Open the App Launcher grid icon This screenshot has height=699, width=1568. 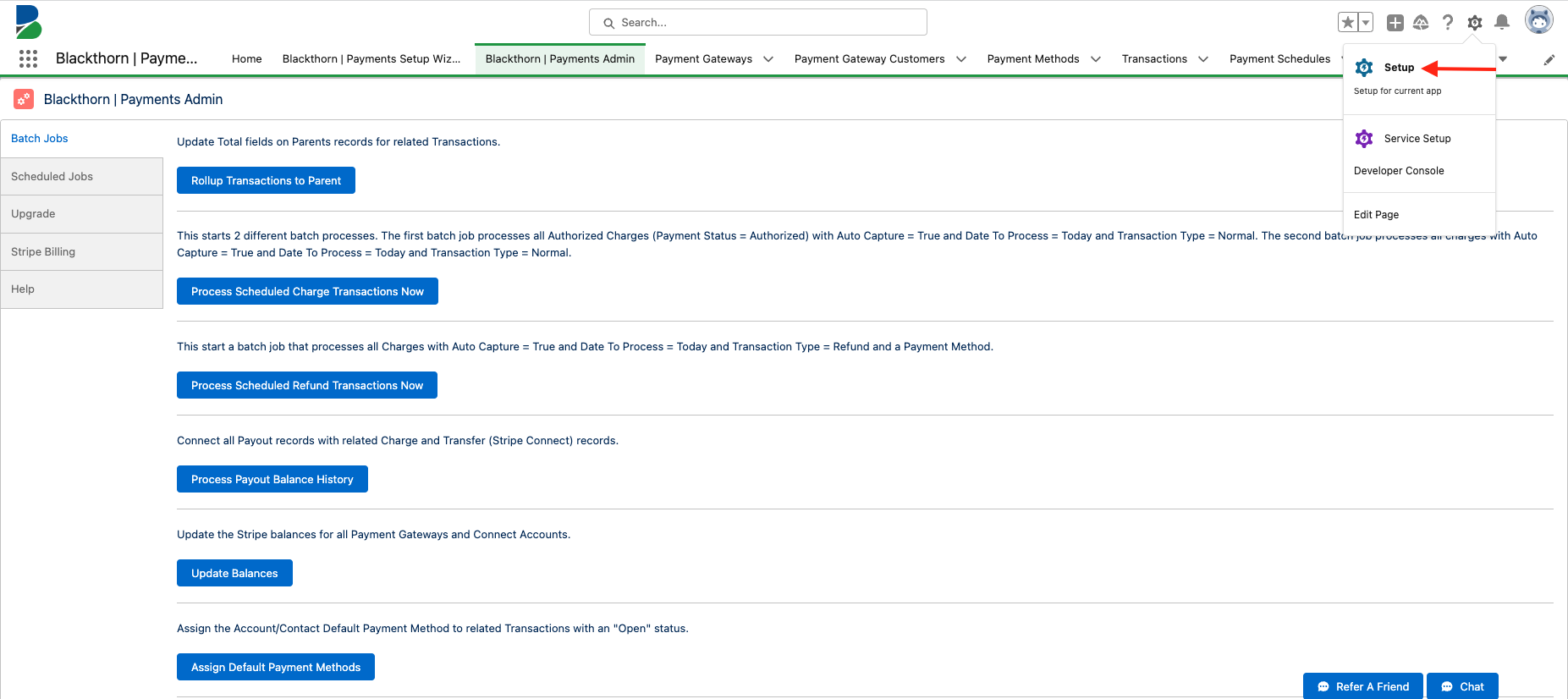pos(28,58)
